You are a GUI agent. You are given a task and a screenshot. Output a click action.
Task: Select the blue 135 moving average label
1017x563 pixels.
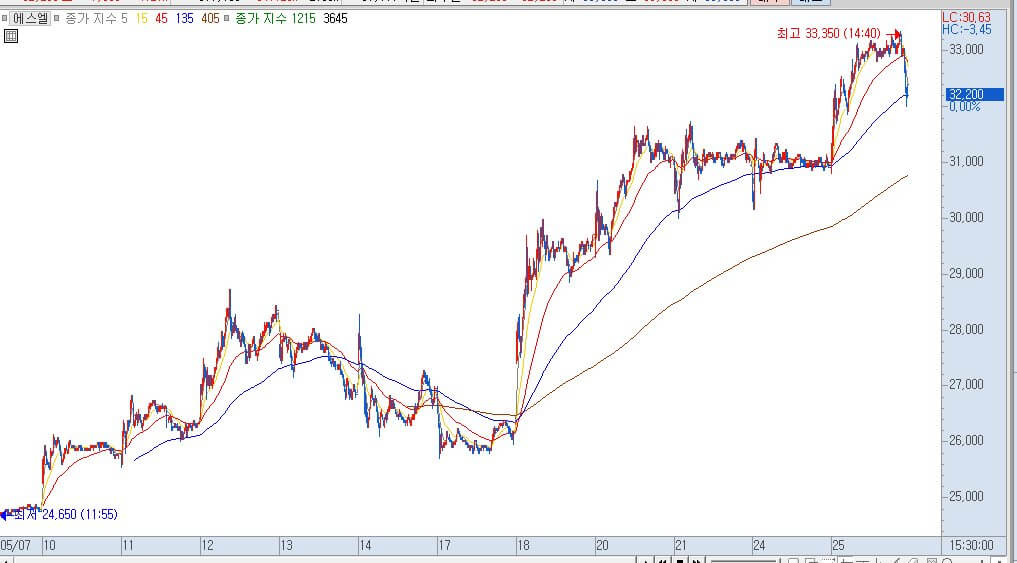(x=184, y=19)
